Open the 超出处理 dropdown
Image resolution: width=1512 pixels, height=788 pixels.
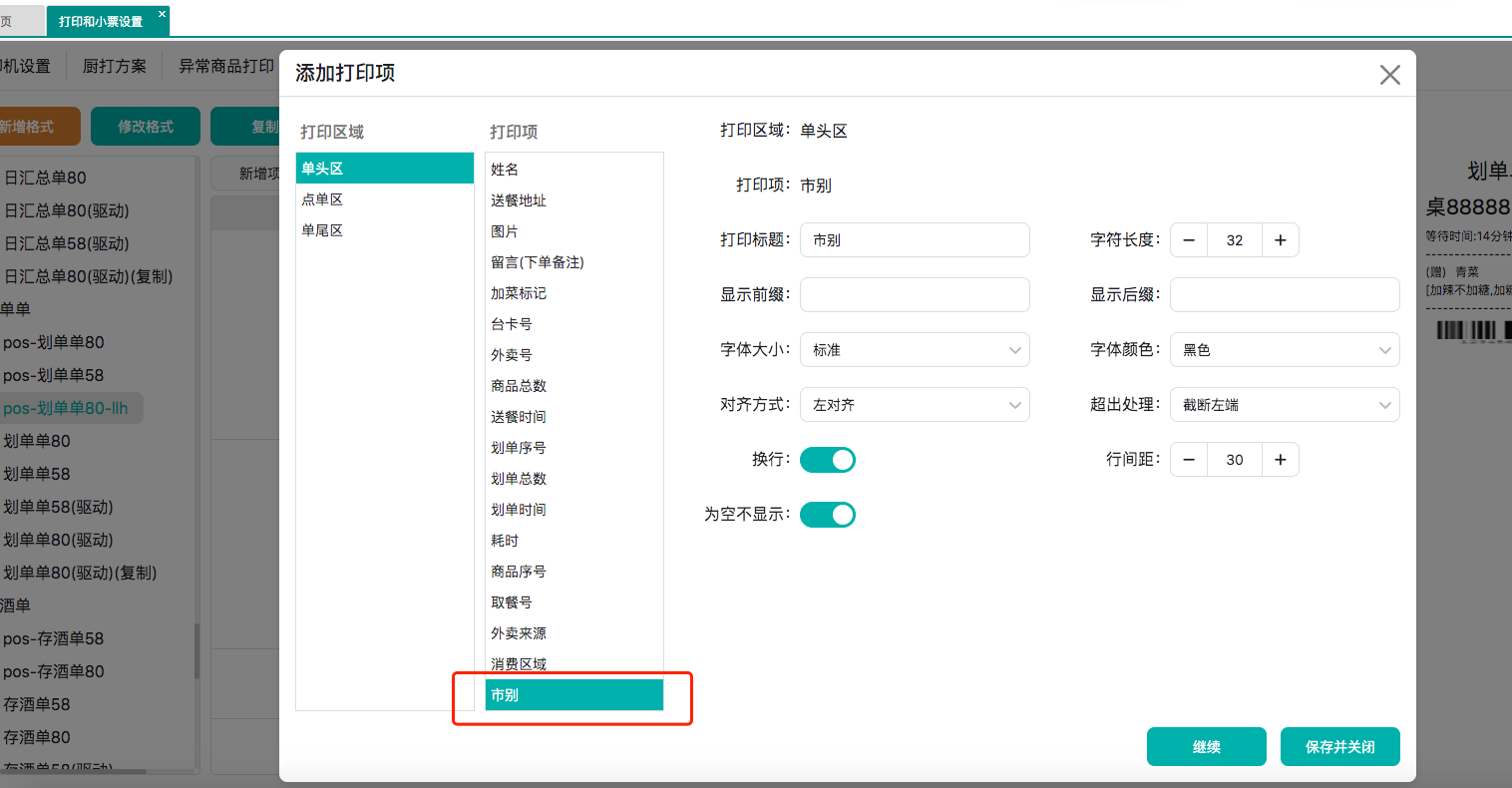click(1285, 405)
